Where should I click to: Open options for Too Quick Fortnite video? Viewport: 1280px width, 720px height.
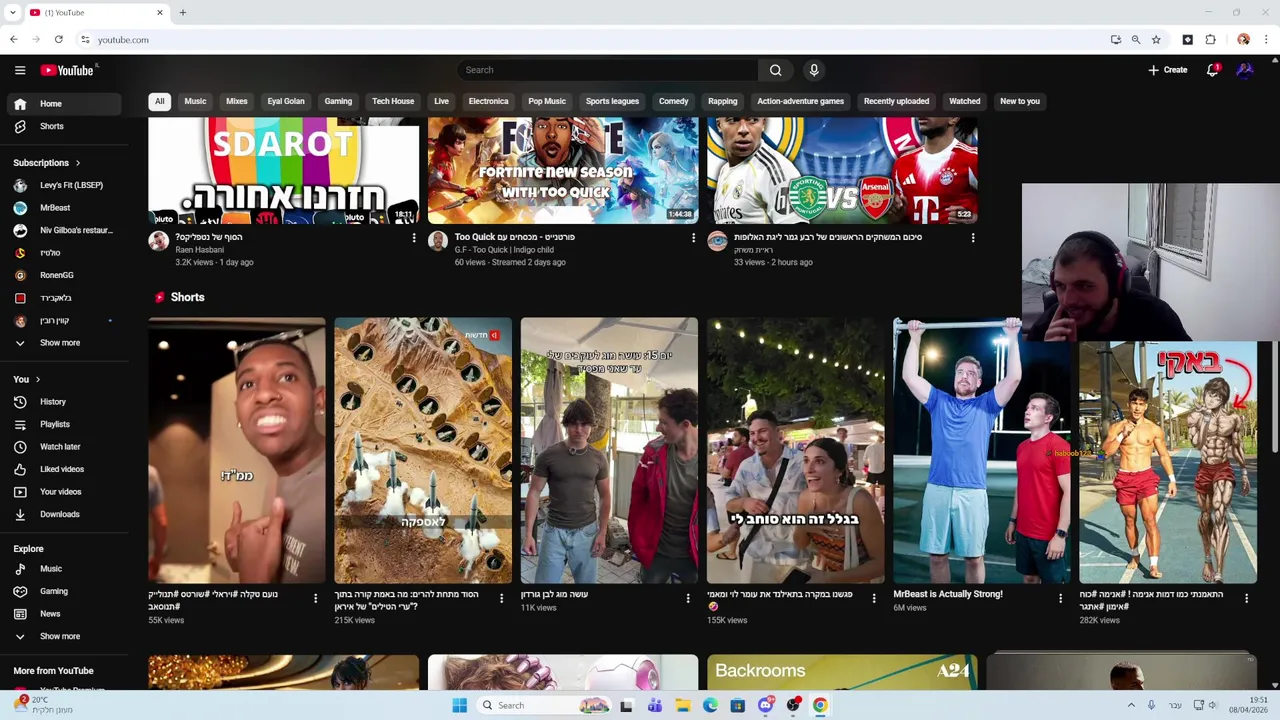click(x=693, y=238)
